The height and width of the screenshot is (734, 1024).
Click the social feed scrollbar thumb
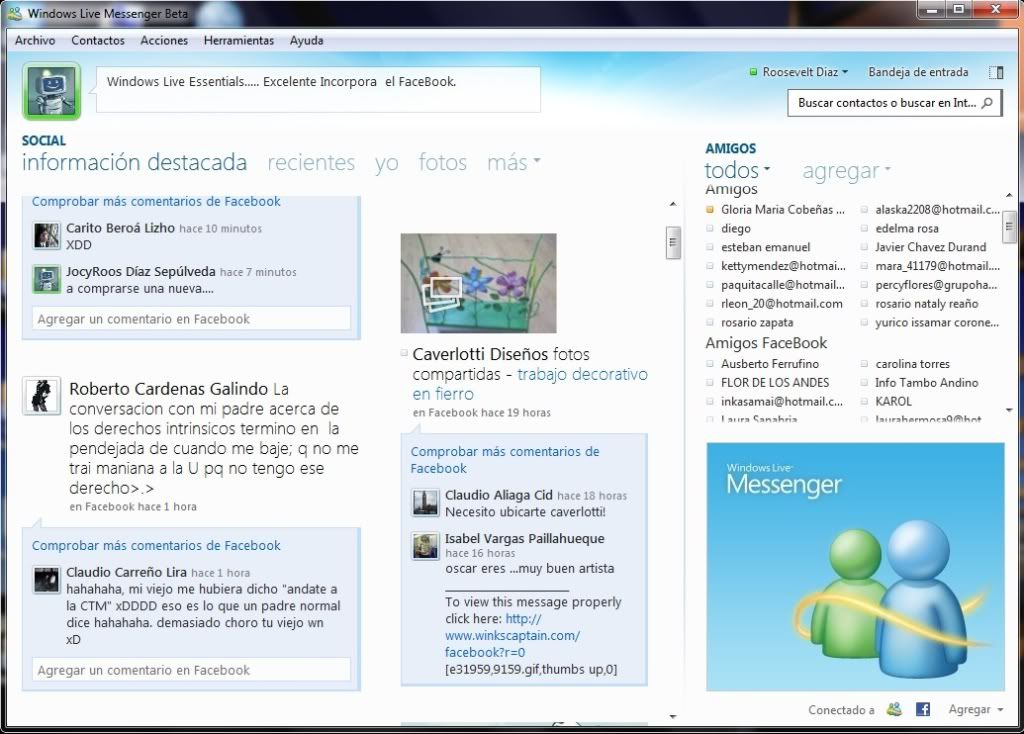[673, 242]
